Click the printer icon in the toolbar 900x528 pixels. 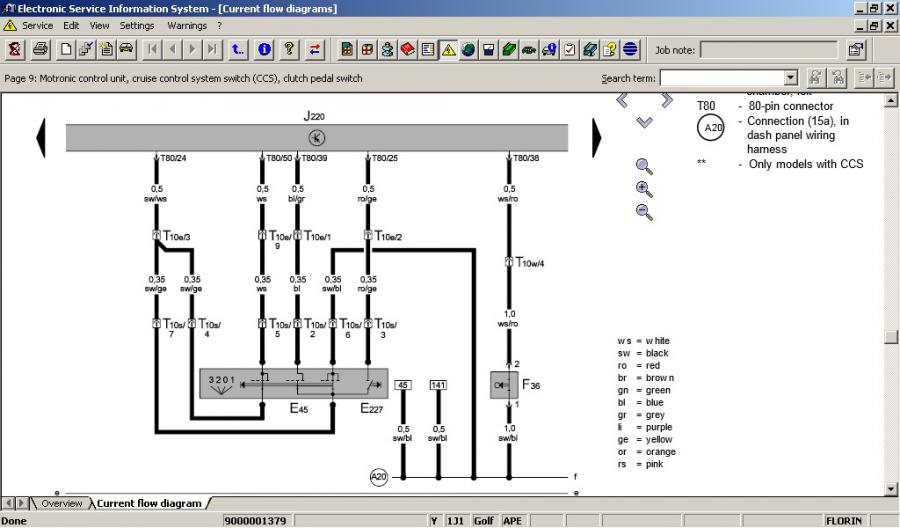click(40, 49)
